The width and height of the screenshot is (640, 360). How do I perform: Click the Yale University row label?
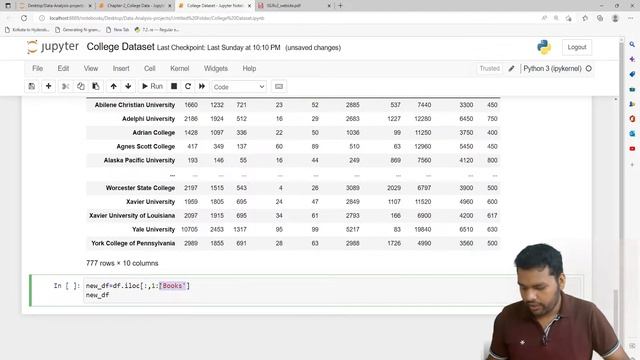pyautogui.click(x=153, y=229)
